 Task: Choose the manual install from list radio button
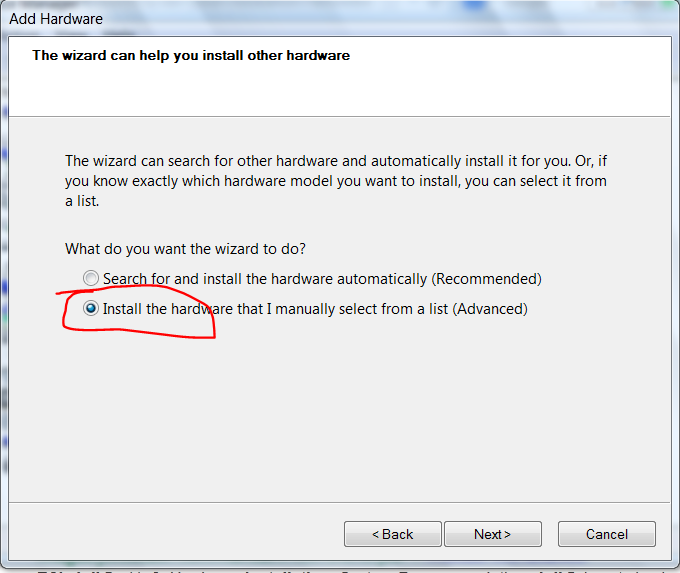click(91, 308)
